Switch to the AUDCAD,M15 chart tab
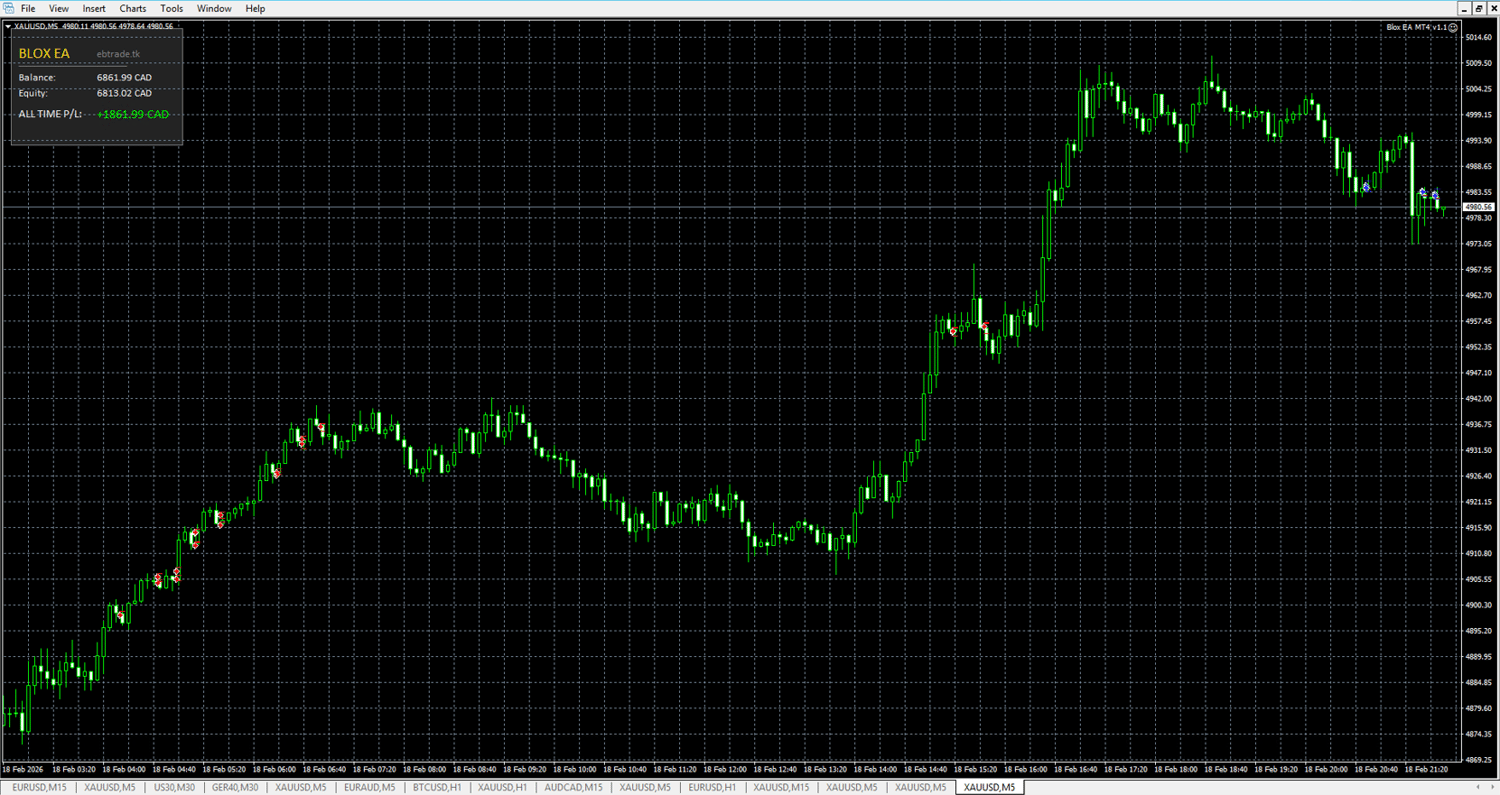The width and height of the screenshot is (1500, 795). [x=574, y=788]
